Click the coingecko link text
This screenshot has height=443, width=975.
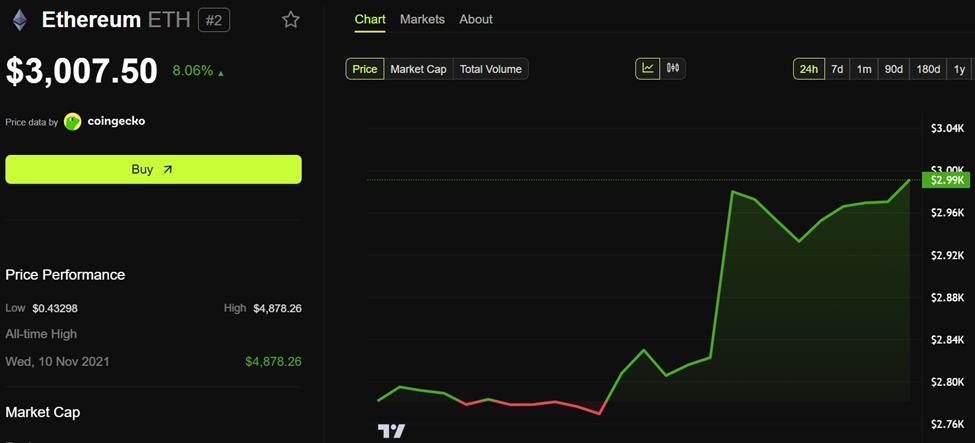116,121
